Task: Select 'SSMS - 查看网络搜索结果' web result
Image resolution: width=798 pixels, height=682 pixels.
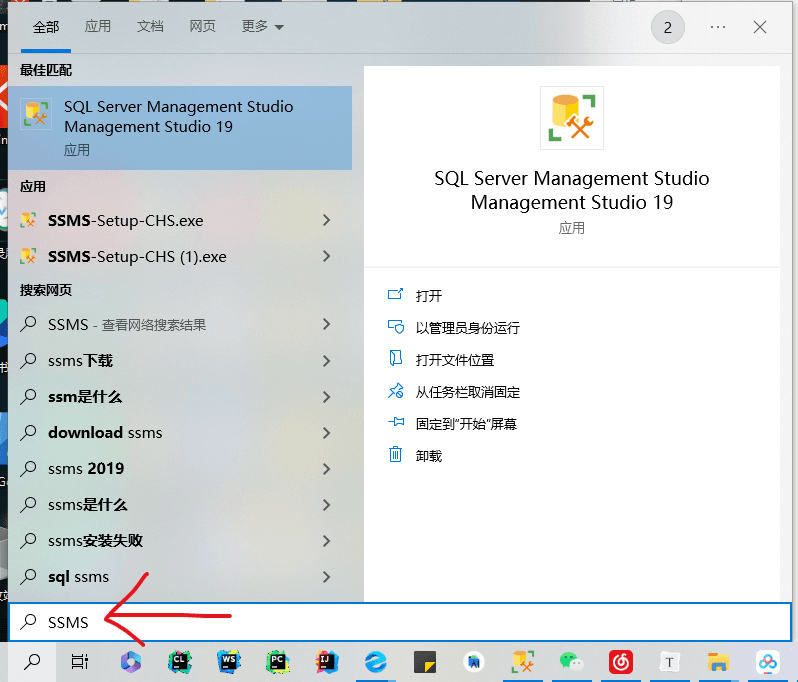Action: pos(180,324)
